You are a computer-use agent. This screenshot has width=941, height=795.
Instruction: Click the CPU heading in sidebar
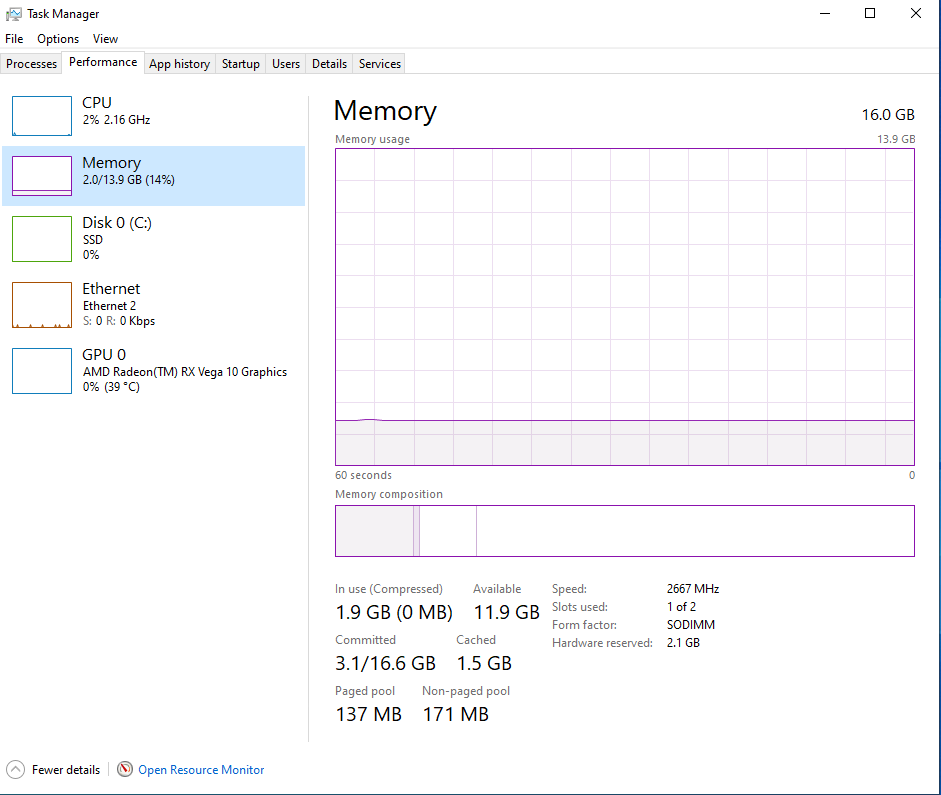pyautogui.click(x=97, y=103)
